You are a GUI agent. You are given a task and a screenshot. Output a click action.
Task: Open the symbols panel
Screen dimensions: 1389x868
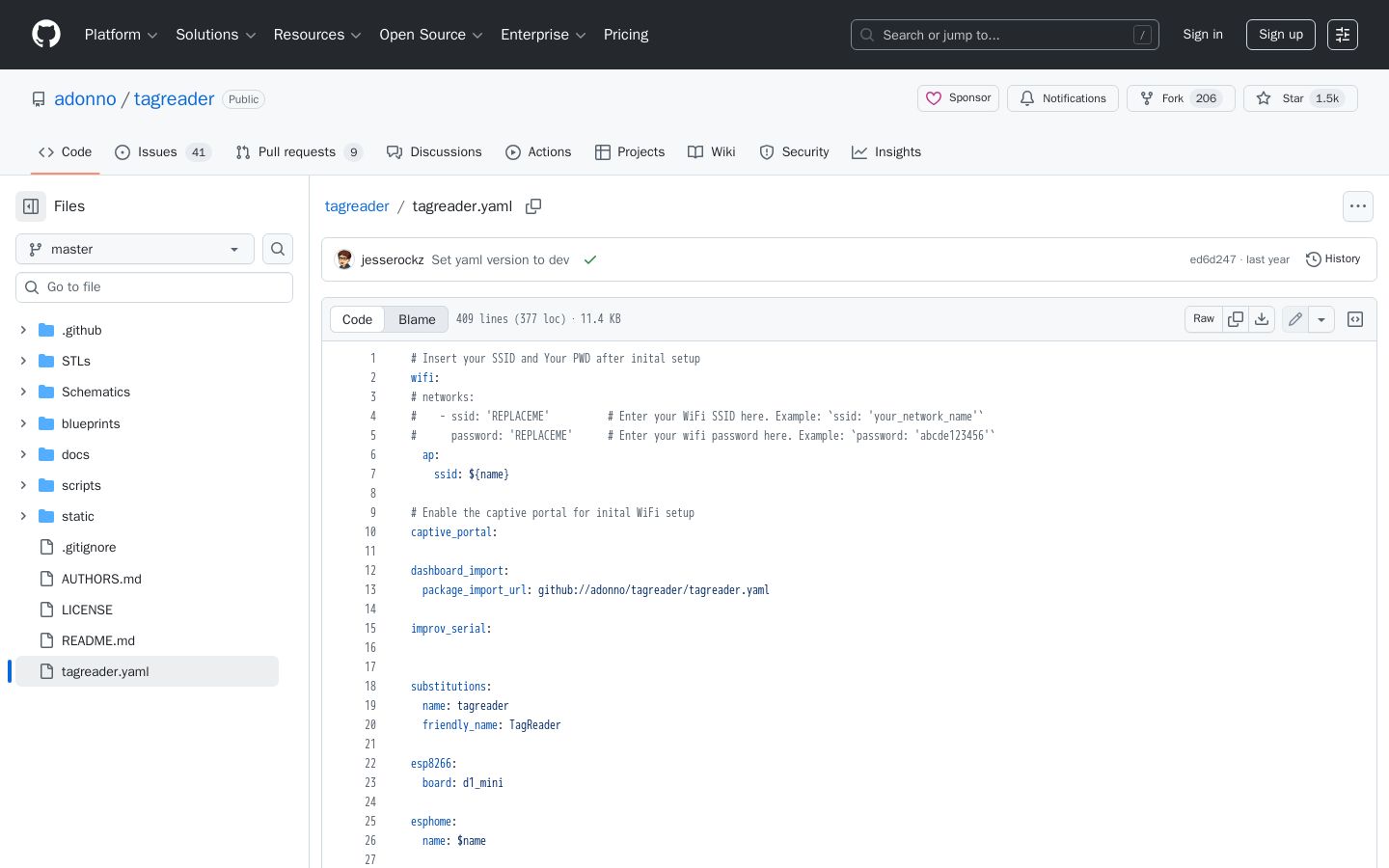[x=1355, y=319]
